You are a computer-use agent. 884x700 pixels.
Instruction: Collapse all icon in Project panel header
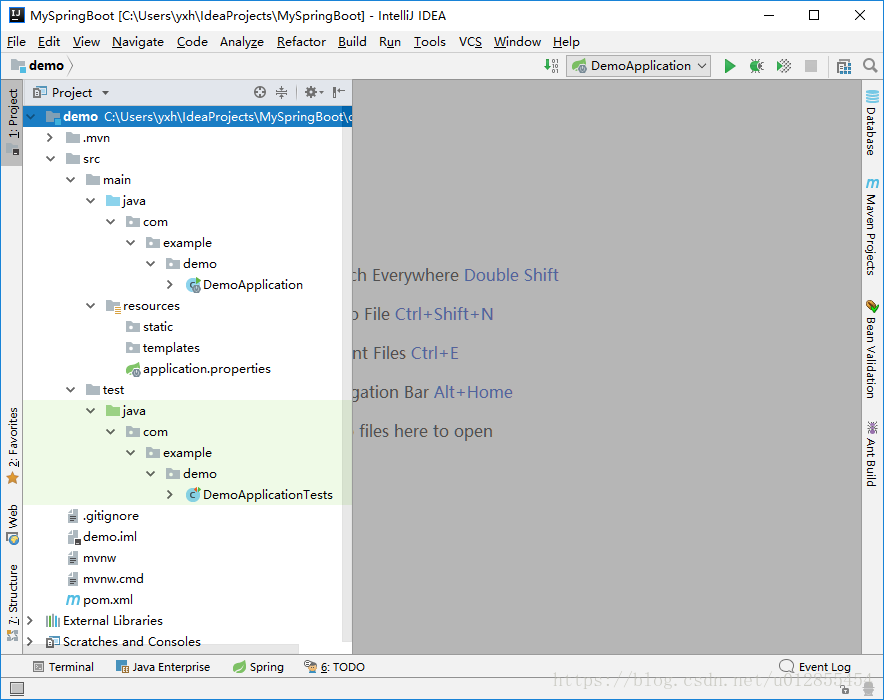pos(281,92)
